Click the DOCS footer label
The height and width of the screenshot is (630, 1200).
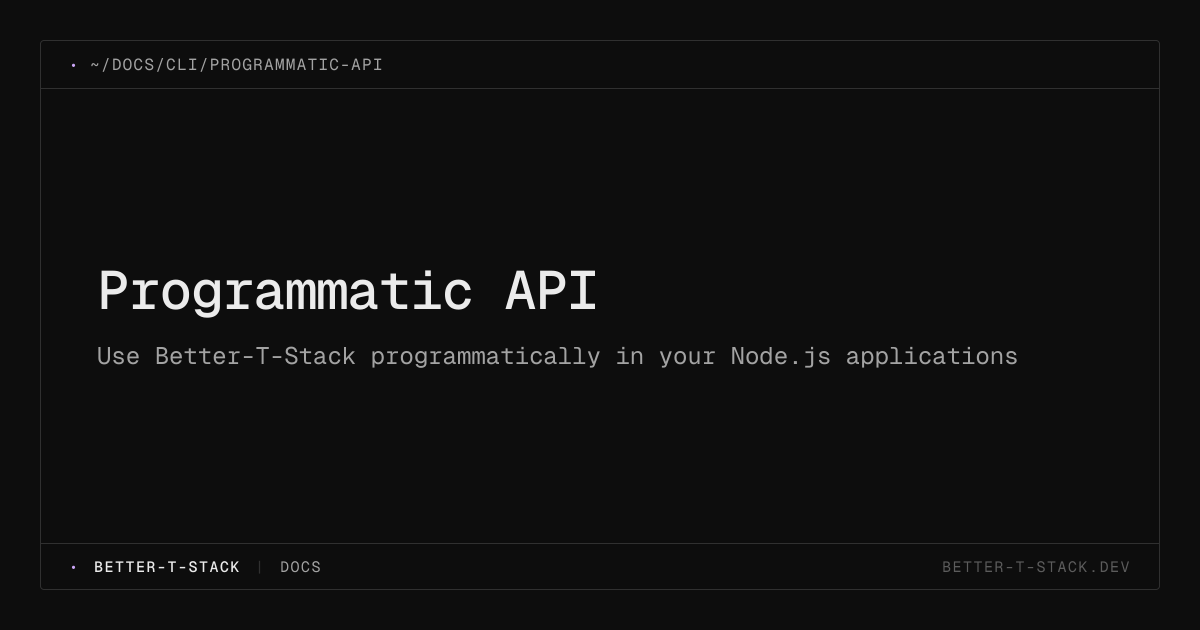(x=301, y=567)
